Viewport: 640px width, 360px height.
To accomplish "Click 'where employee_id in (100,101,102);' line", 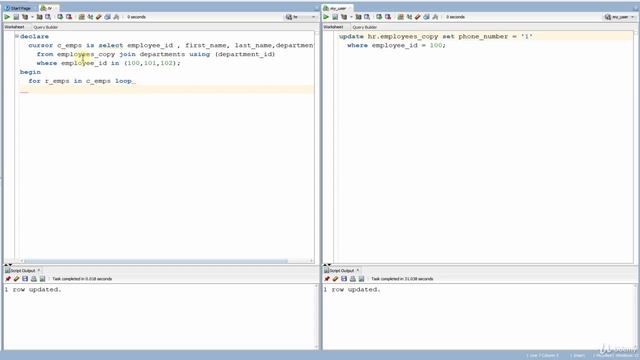I will click(108, 63).
